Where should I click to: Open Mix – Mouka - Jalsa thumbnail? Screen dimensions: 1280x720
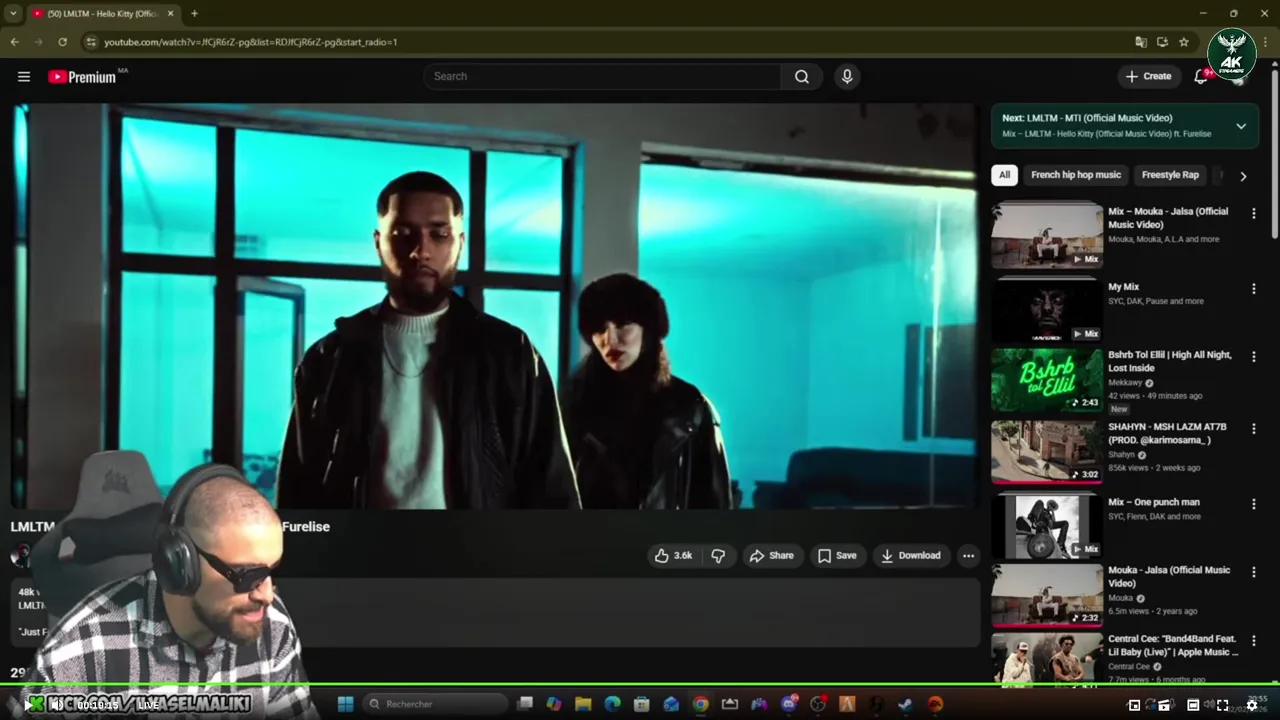pos(1047,235)
